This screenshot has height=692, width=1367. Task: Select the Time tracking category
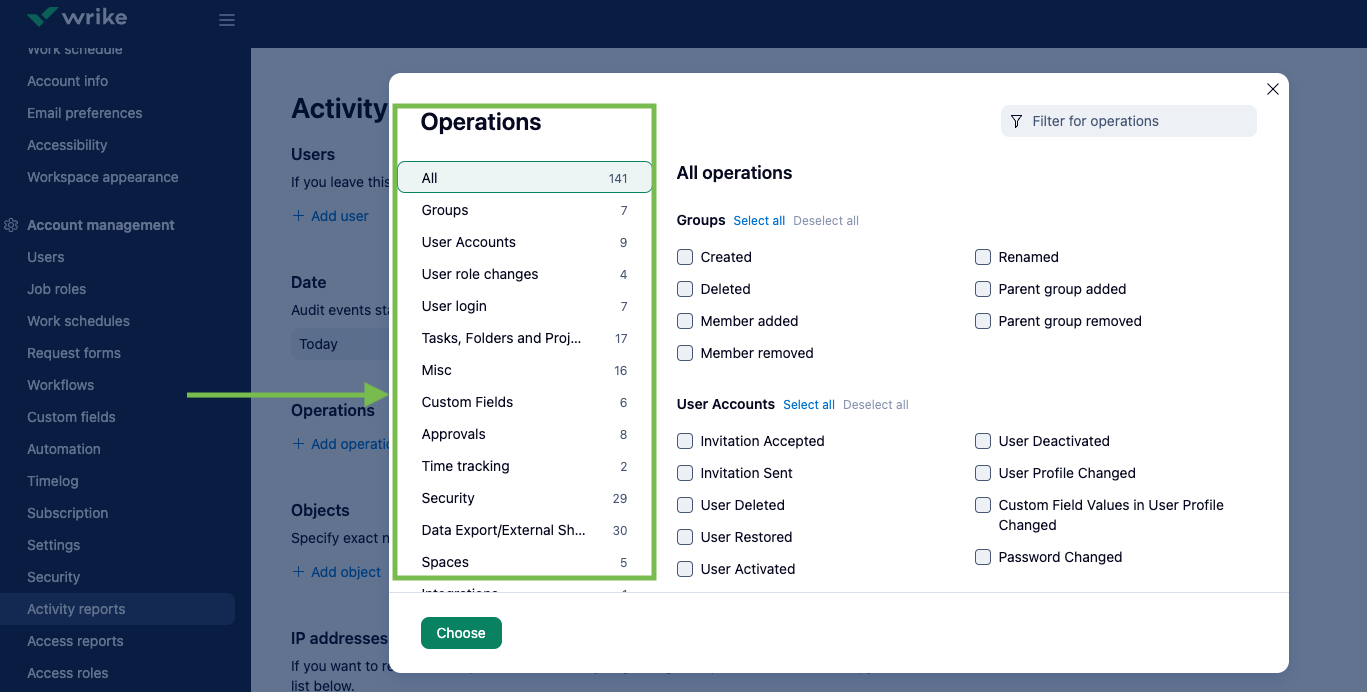[525, 466]
